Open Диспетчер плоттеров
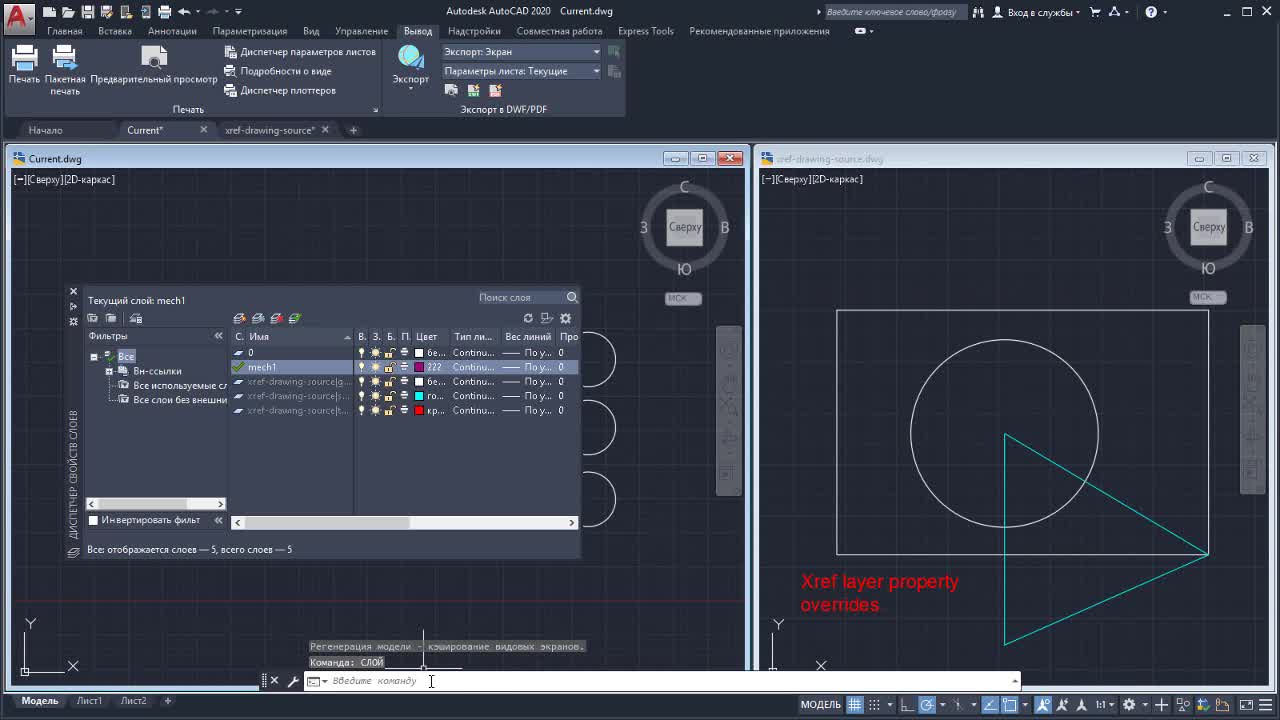Screen dimensions: 1280x720 click(280, 90)
